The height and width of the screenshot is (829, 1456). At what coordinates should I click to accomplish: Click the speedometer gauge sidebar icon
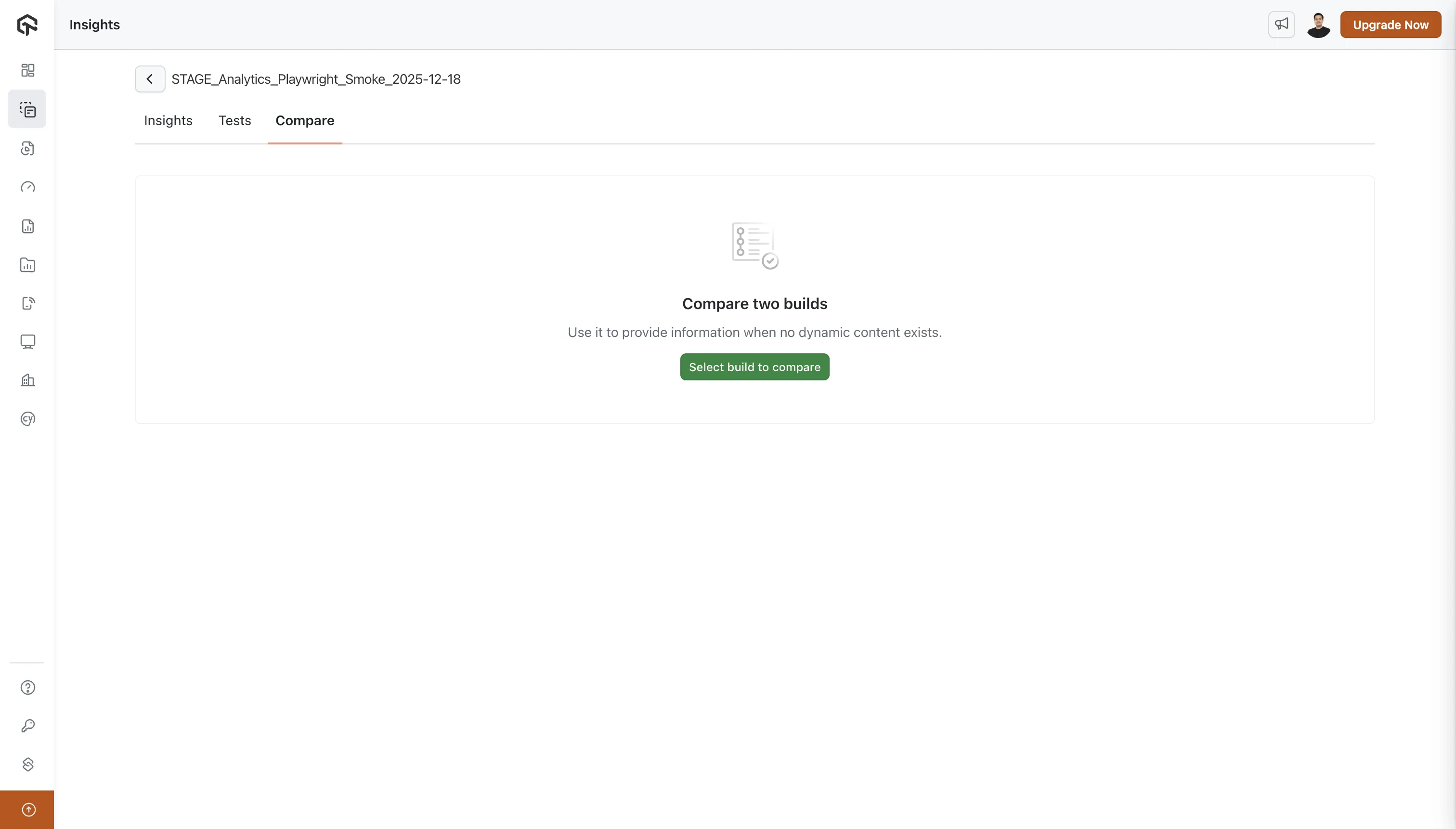click(27, 187)
